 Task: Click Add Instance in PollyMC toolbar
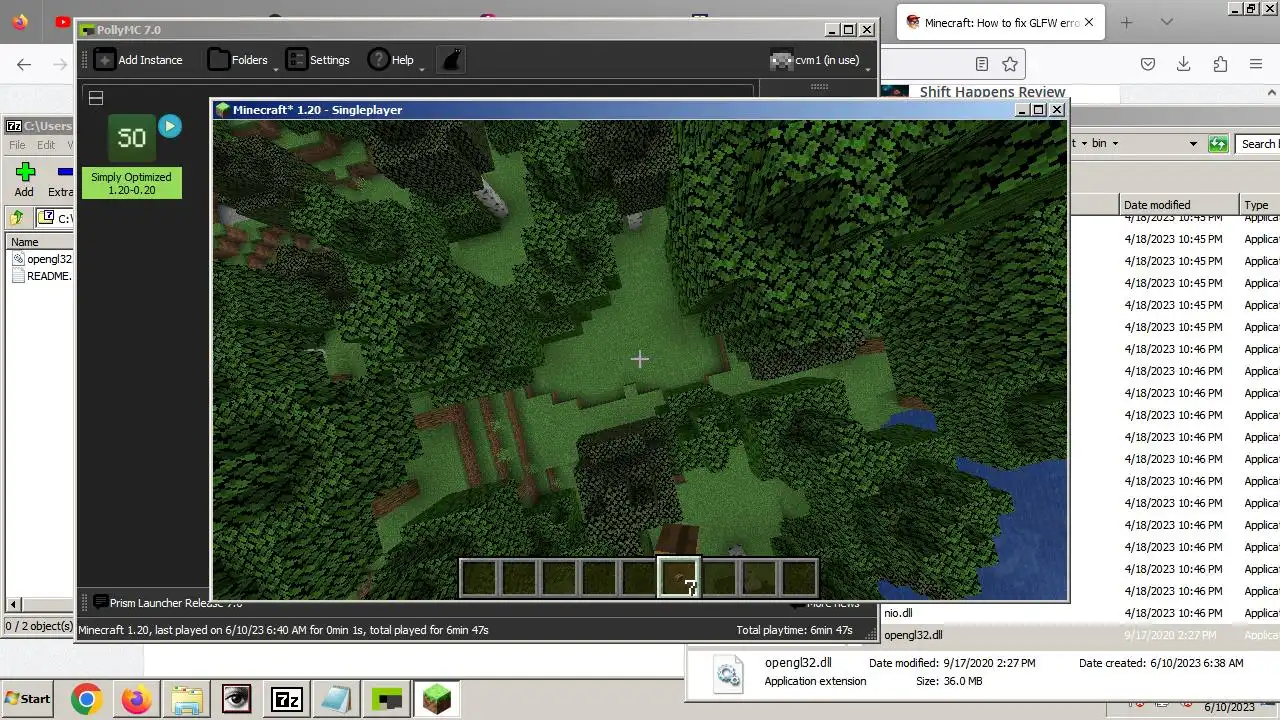[x=139, y=60]
